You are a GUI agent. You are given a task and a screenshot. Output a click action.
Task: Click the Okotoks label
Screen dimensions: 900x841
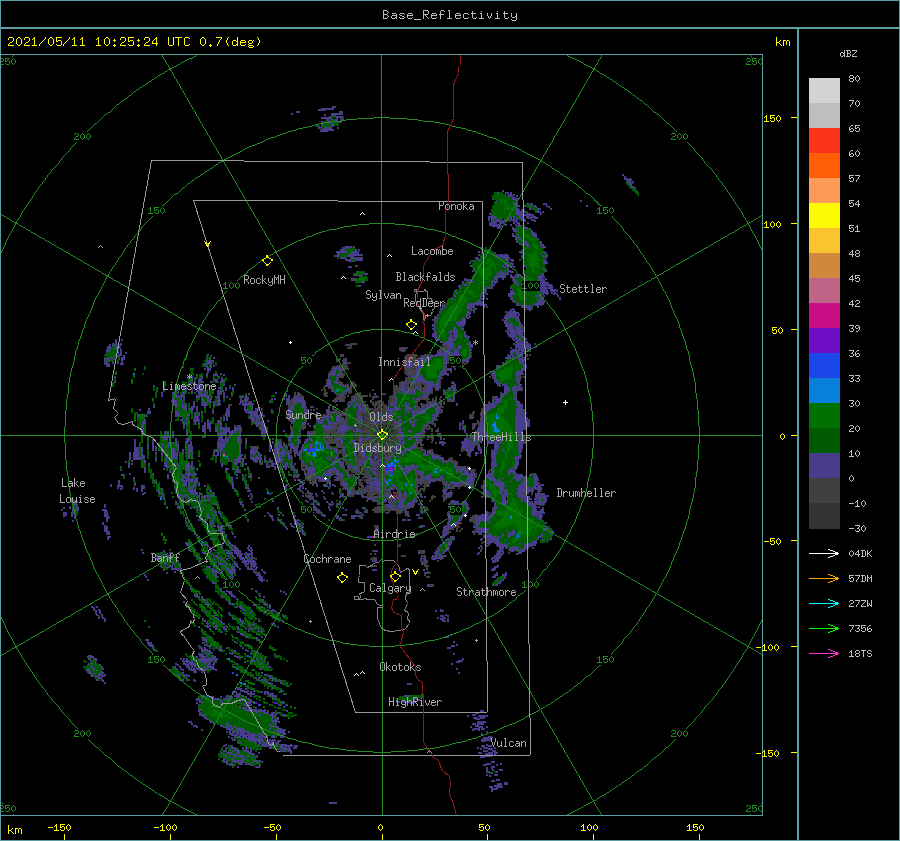coord(400,667)
